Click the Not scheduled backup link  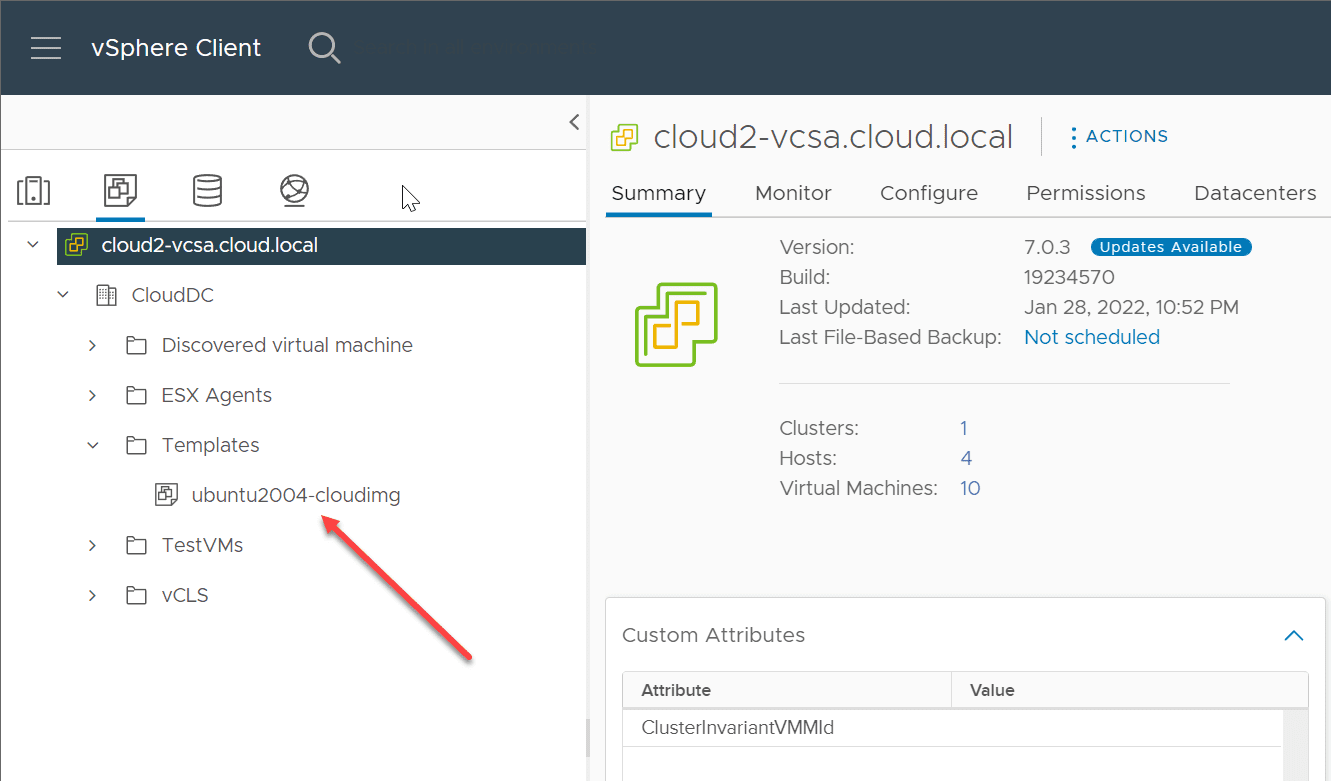[1091, 337]
